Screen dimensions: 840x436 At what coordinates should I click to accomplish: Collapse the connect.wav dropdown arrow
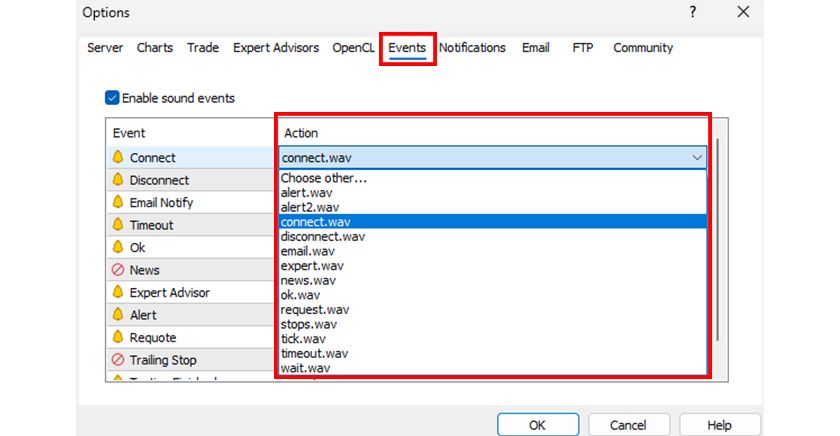(696, 157)
